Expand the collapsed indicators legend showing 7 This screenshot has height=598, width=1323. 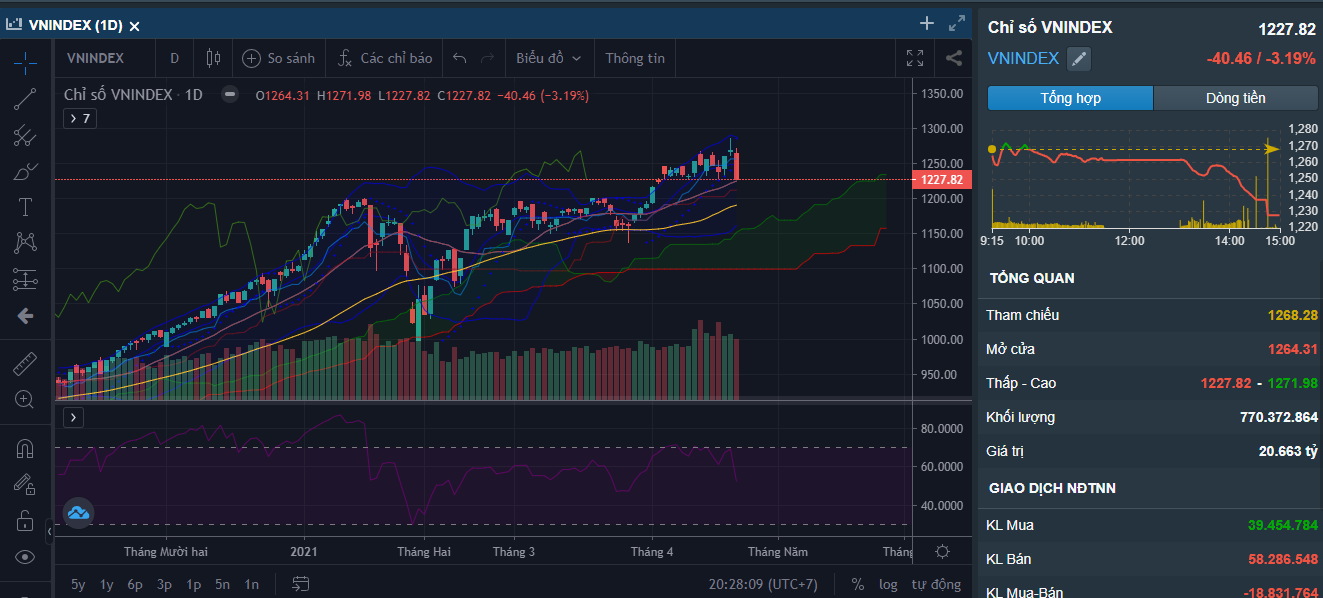79,119
